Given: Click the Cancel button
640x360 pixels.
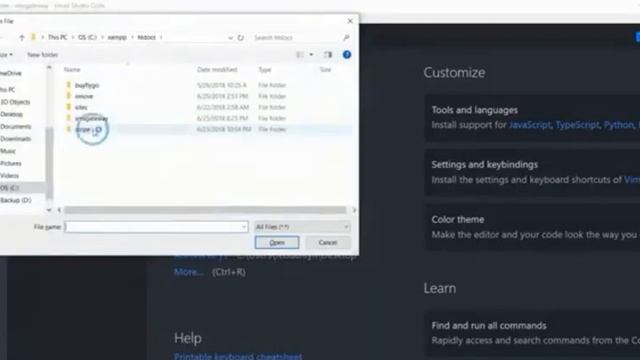Looking at the screenshot, I should [328, 242].
